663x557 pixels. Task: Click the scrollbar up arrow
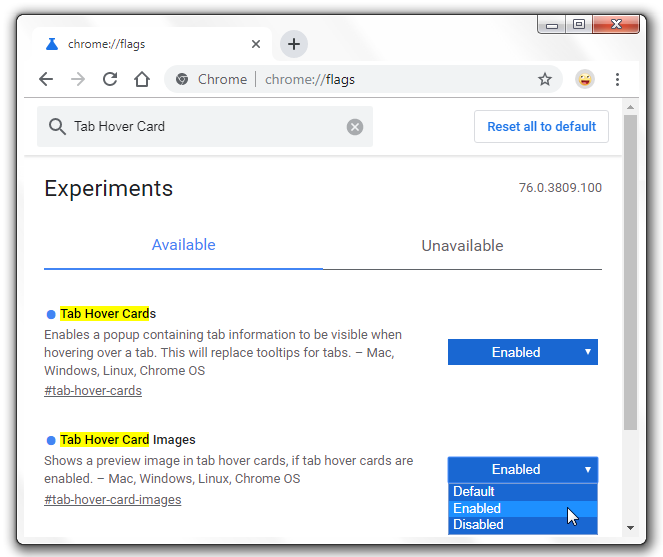[x=630, y=107]
